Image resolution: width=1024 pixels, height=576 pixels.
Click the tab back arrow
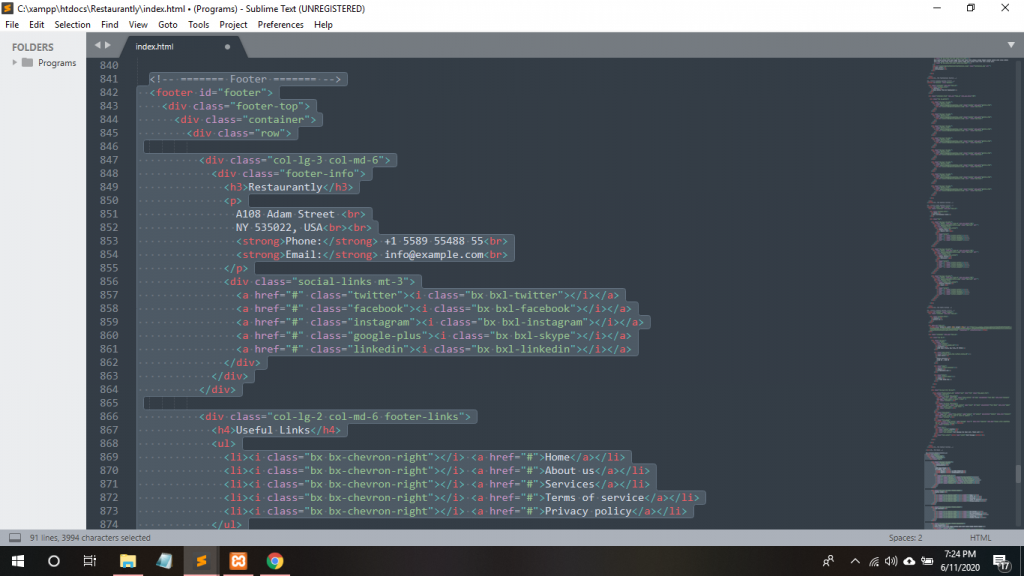coord(97,45)
